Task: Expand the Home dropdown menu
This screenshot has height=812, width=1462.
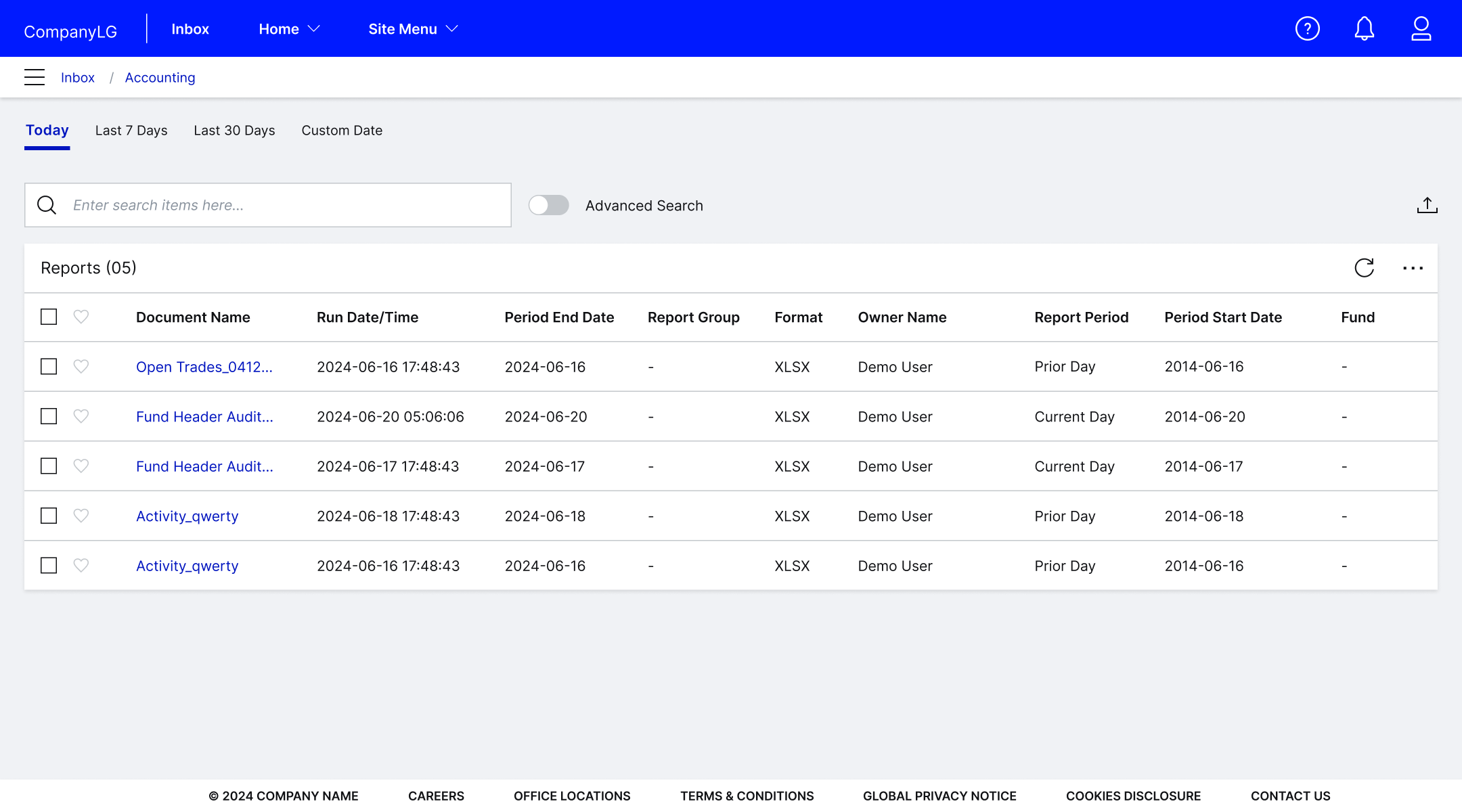Action: pos(289,29)
